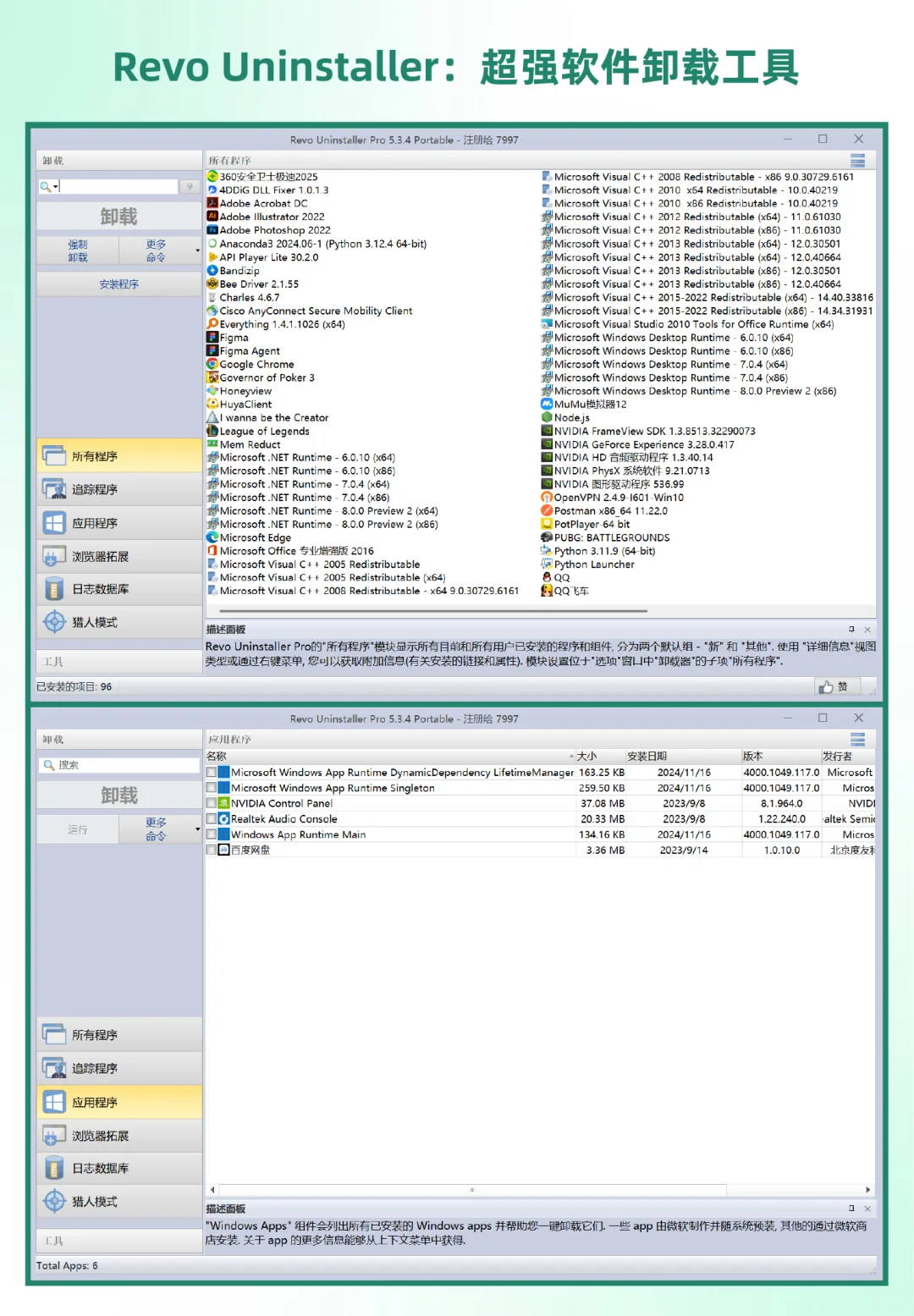Select the PotPlayer-64 bit entry

pyautogui.click(x=586, y=524)
